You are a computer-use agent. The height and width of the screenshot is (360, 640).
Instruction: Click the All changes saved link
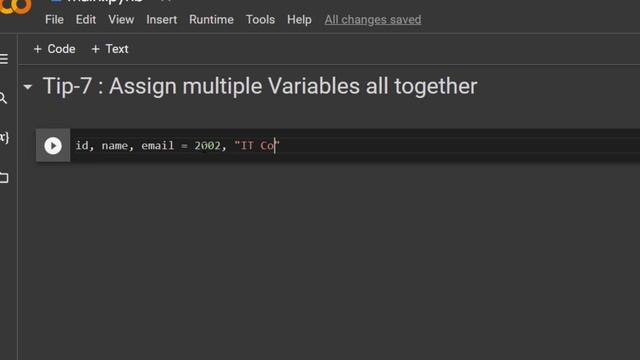[373, 20]
